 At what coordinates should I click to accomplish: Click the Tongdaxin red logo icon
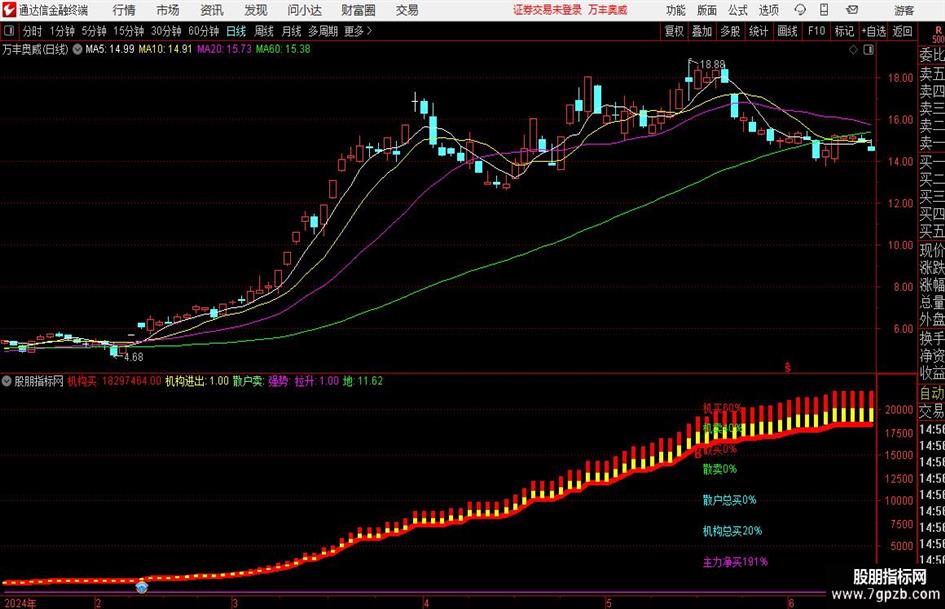click(9, 10)
